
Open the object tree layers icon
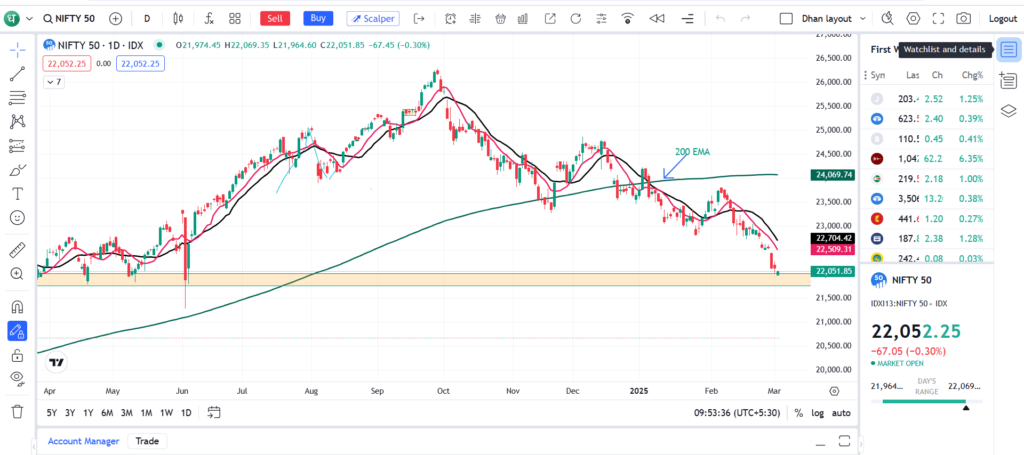coord(1008,111)
